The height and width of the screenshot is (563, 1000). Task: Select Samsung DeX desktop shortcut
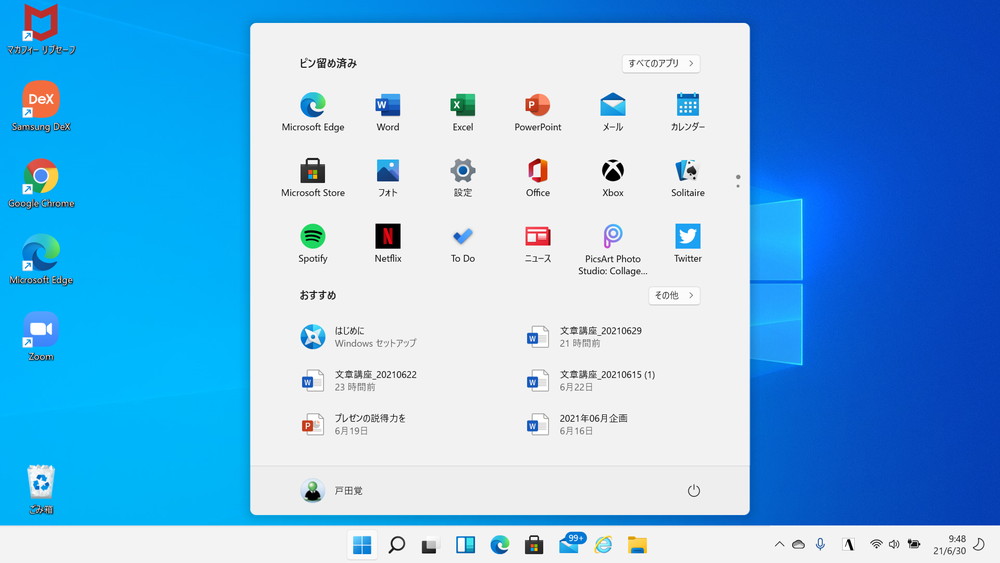[x=41, y=106]
